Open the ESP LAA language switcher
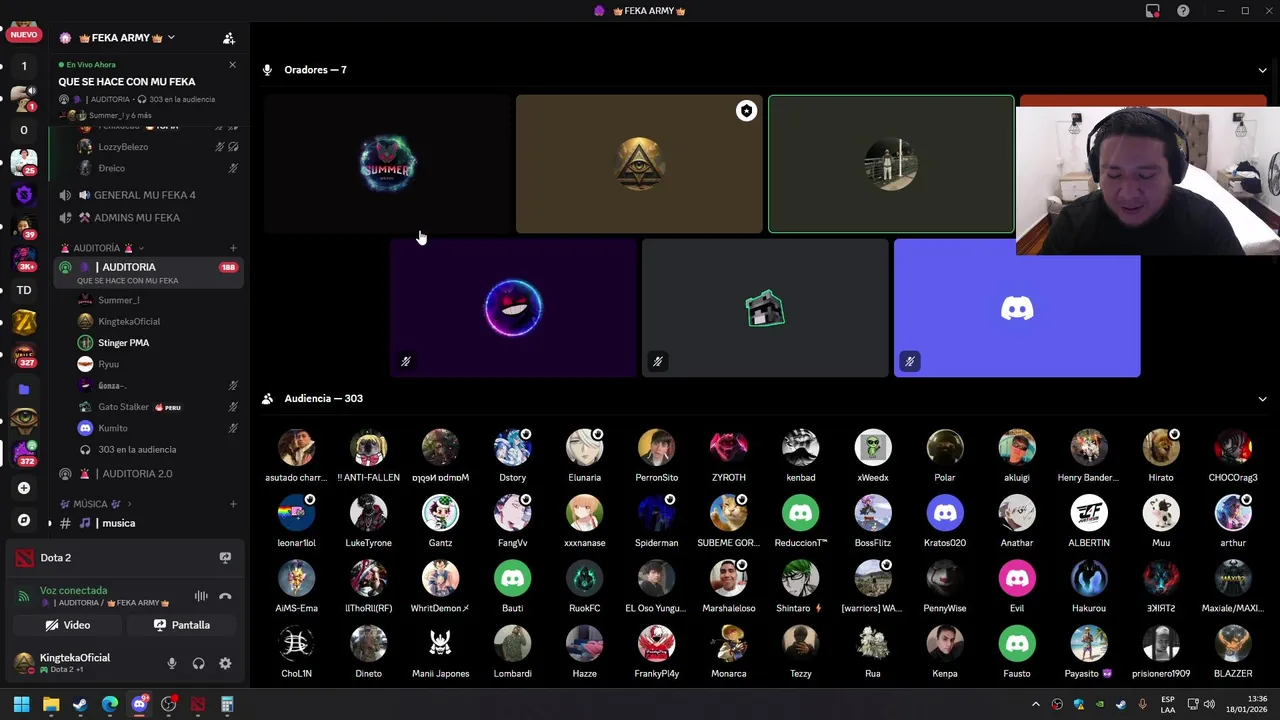This screenshot has height=720, width=1280. (x=1168, y=705)
